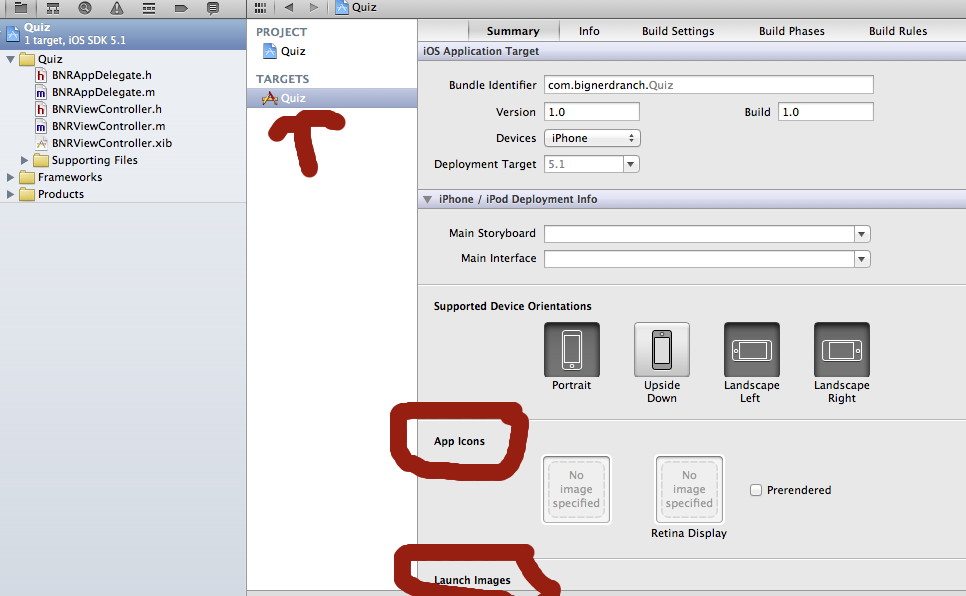This screenshot has width=966, height=596.
Task: Open the Breakpoint navigator icon
Action: click(181, 7)
